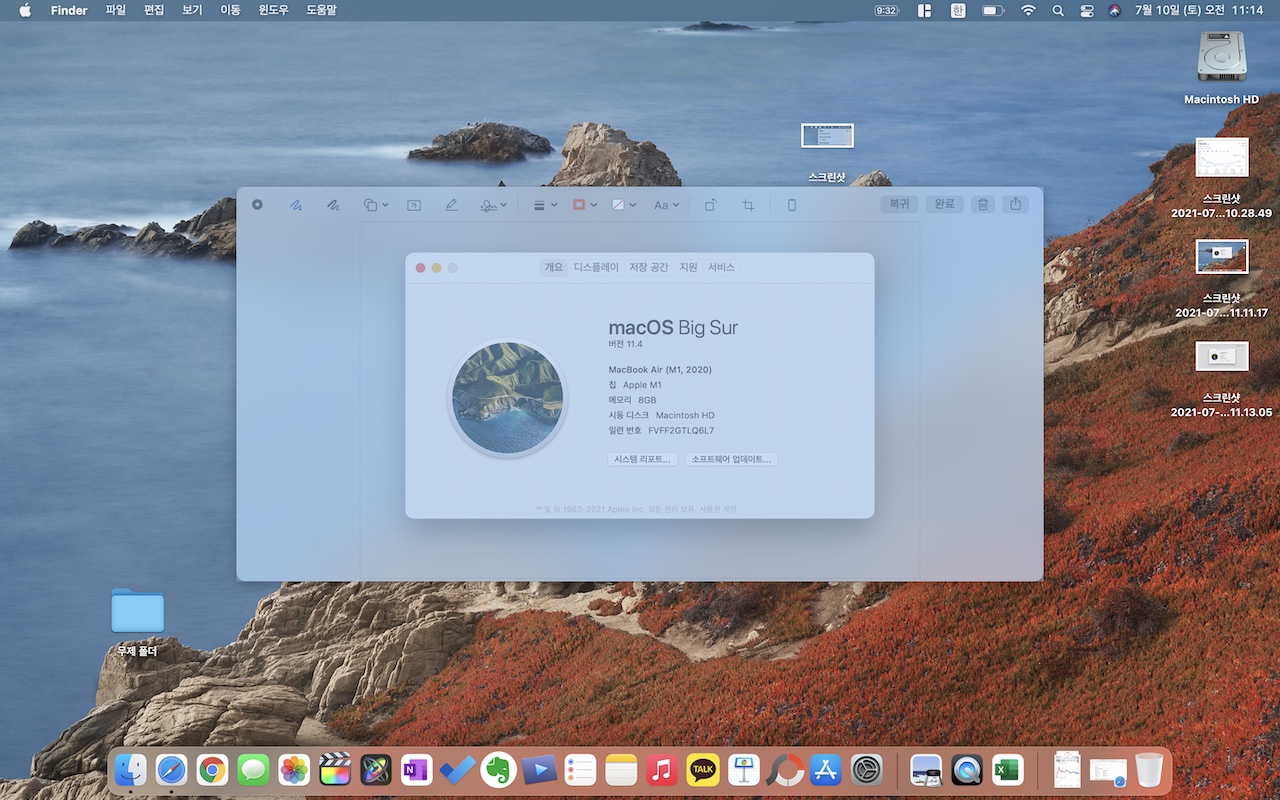The height and width of the screenshot is (800, 1280).
Task: Rotate the image with the rotate icon
Action: [710, 204]
